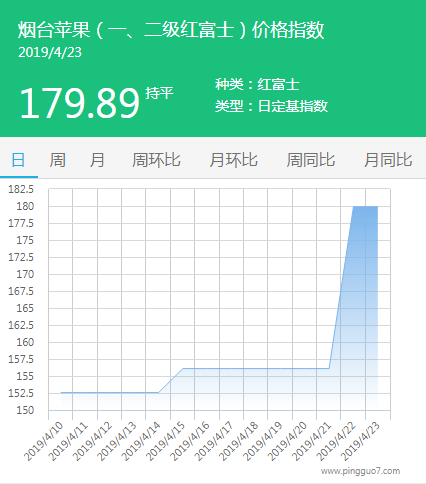Show the 周环比 week-over-week tab

pyautogui.click(x=156, y=160)
